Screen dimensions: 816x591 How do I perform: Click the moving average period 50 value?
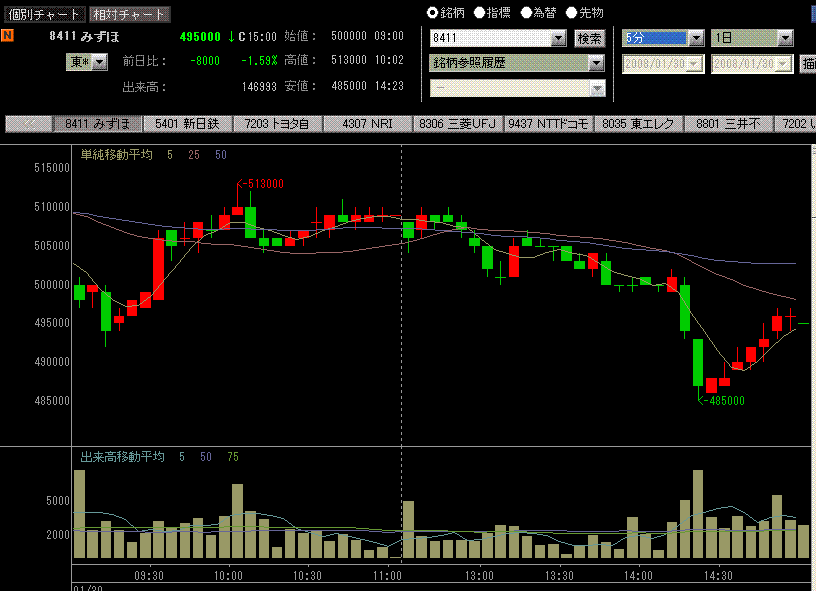point(221,155)
